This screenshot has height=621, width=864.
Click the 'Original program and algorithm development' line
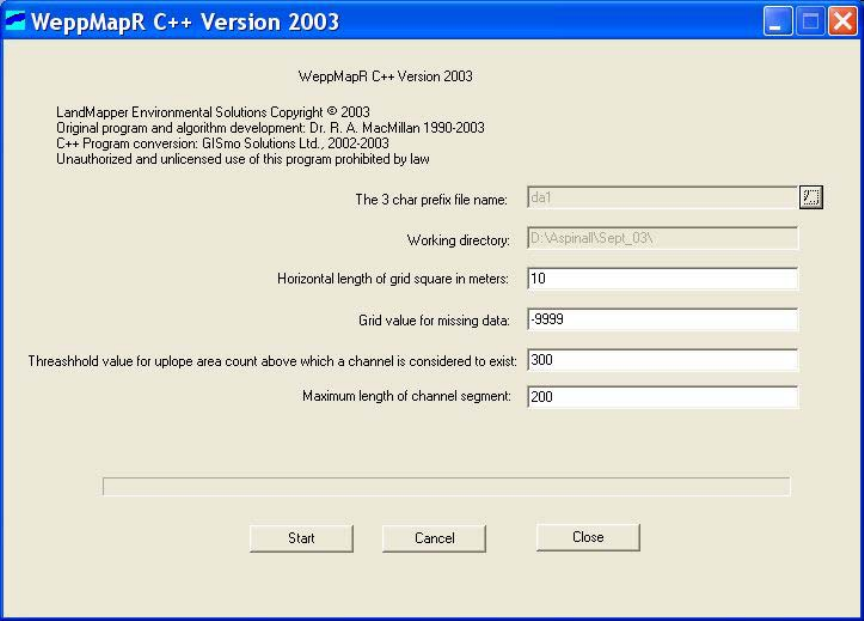[270, 128]
